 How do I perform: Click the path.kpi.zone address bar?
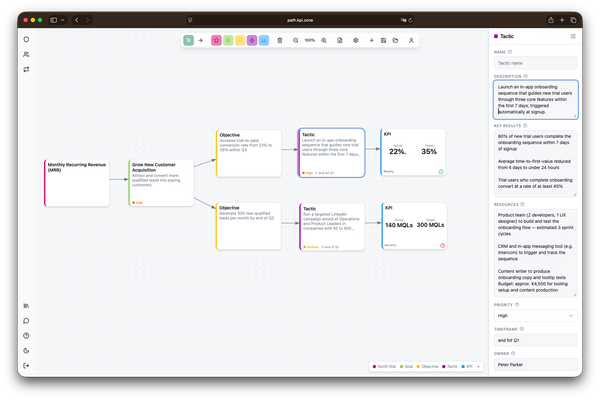pos(300,20)
